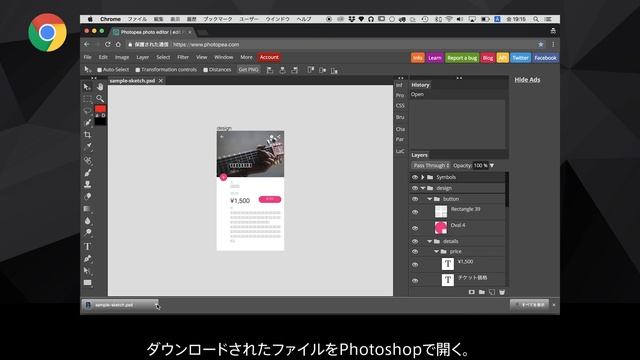
Task: Add a raster mask to the layer
Action: point(471,292)
